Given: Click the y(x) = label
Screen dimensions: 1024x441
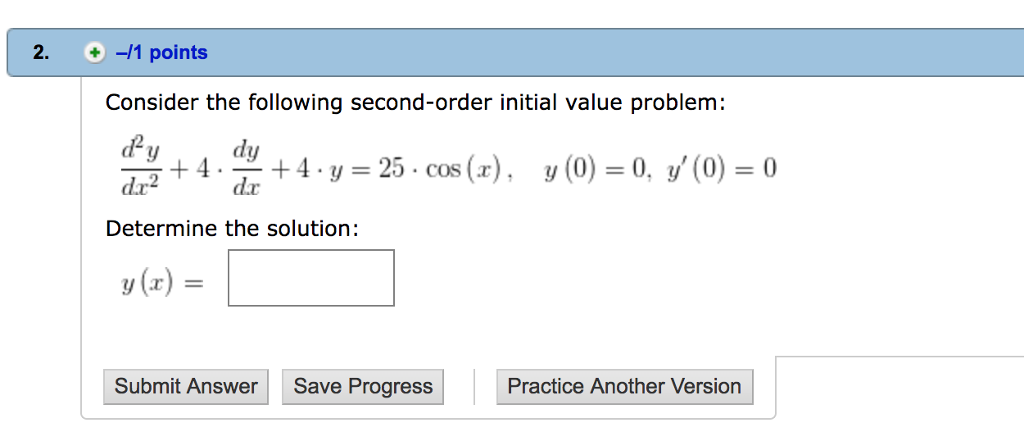Looking at the screenshot, I should (162, 282).
